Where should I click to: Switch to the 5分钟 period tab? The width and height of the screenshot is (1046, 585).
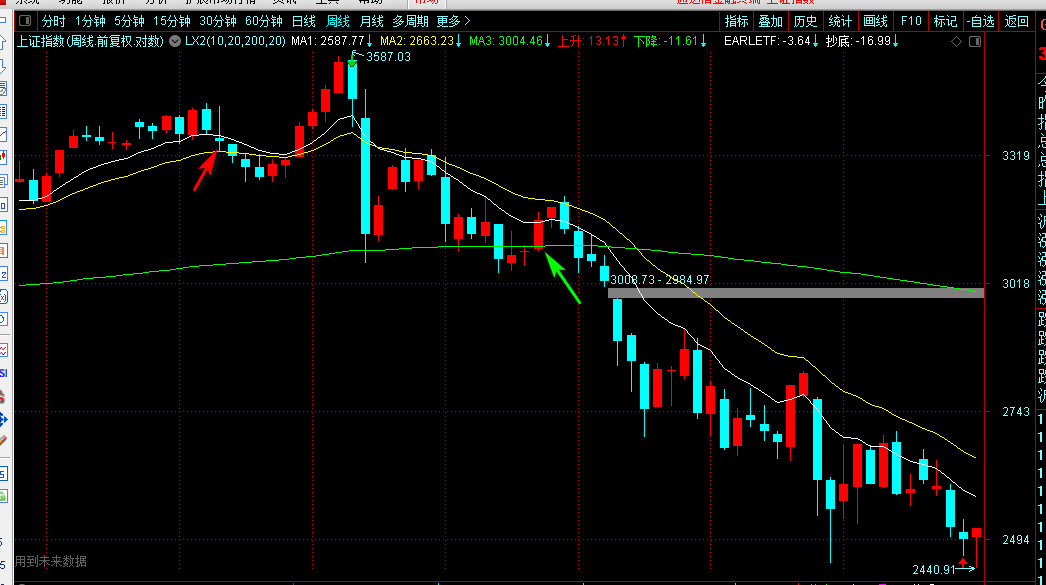pos(129,21)
